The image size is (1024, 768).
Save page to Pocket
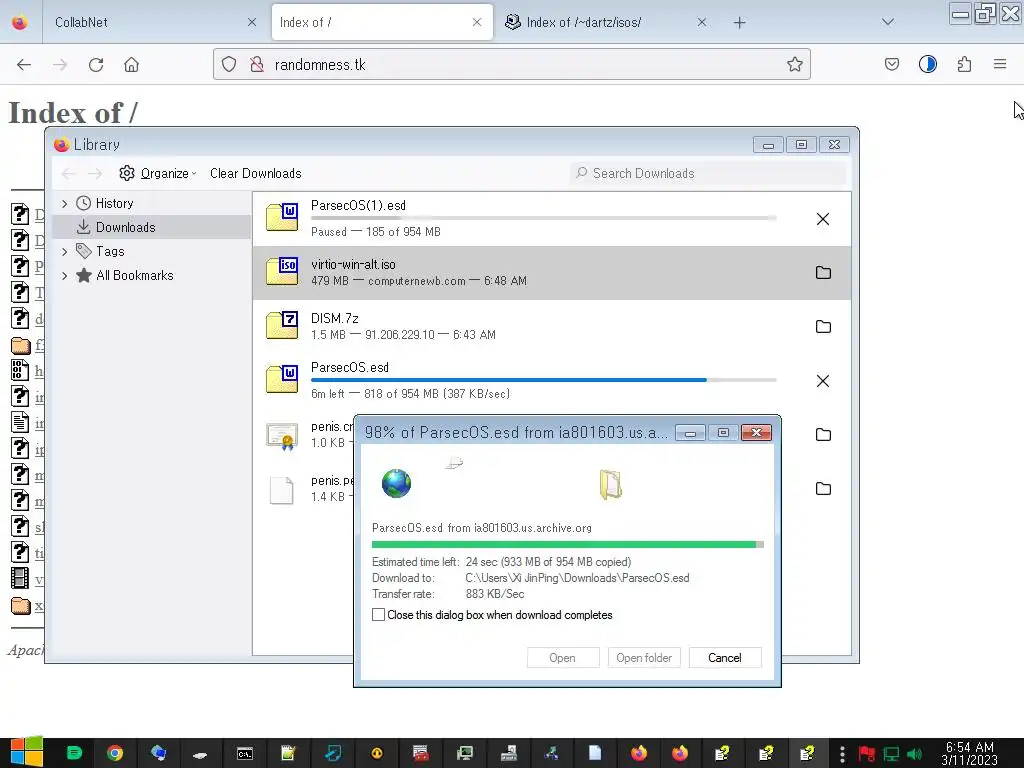(x=891, y=64)
